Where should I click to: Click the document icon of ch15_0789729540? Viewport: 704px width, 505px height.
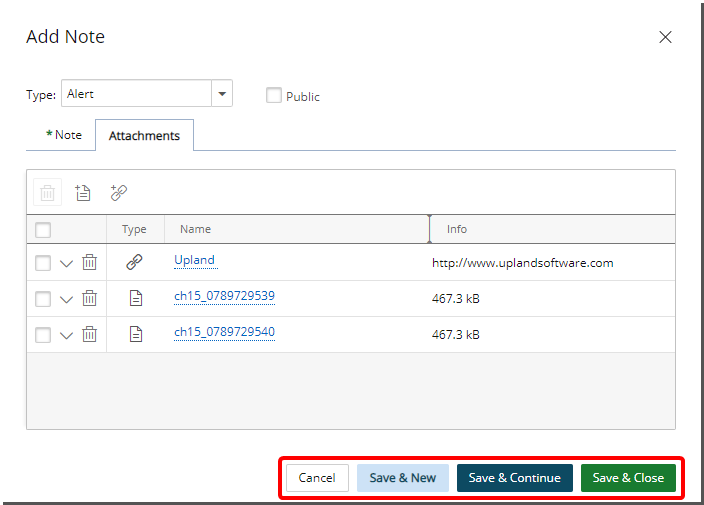(136, 334)
